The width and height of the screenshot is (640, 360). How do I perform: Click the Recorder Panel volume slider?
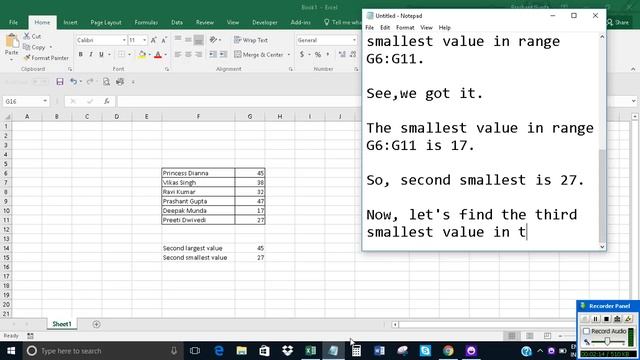click(608, 342)
